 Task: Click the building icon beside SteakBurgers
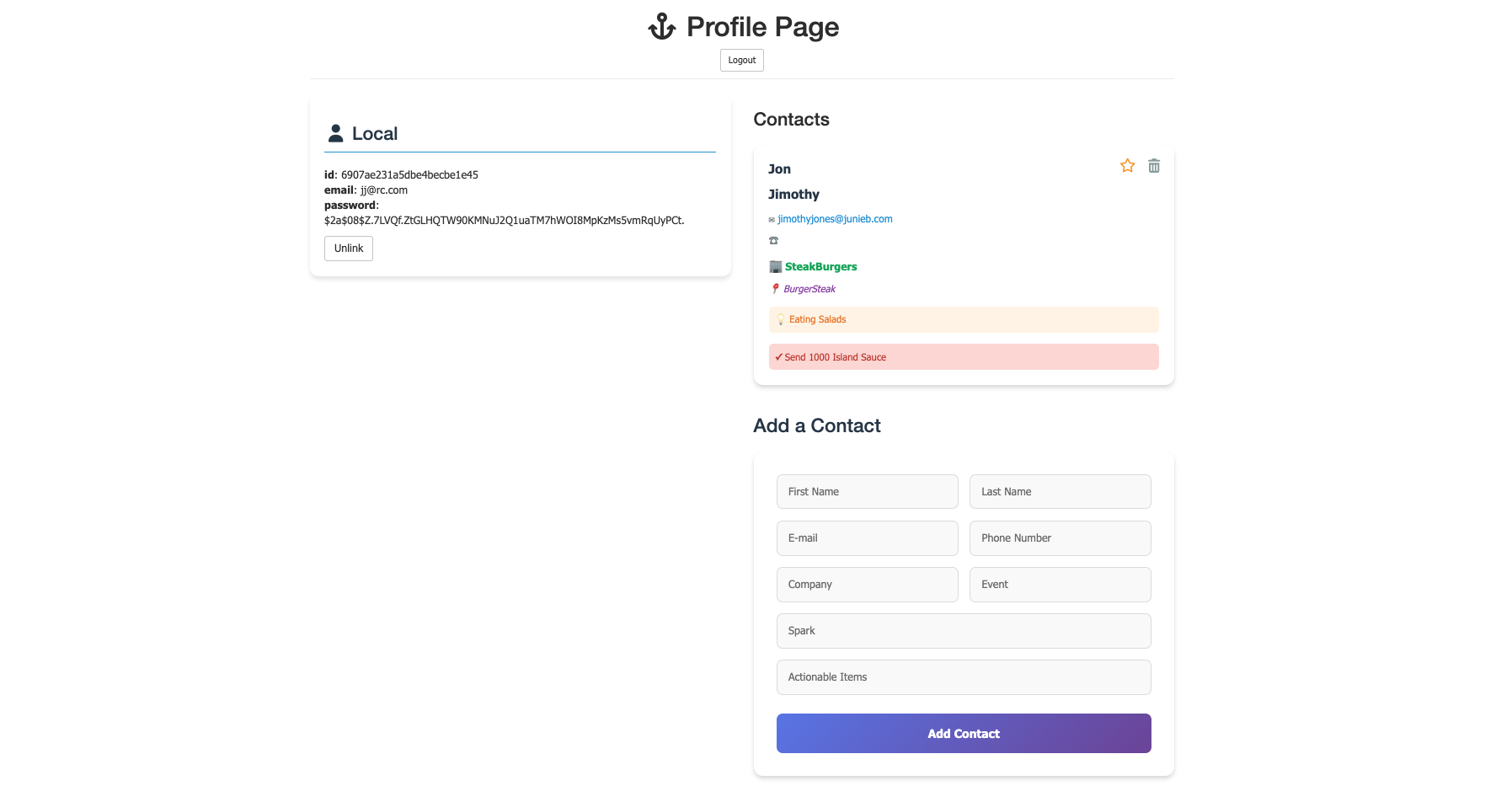point(774,266)
